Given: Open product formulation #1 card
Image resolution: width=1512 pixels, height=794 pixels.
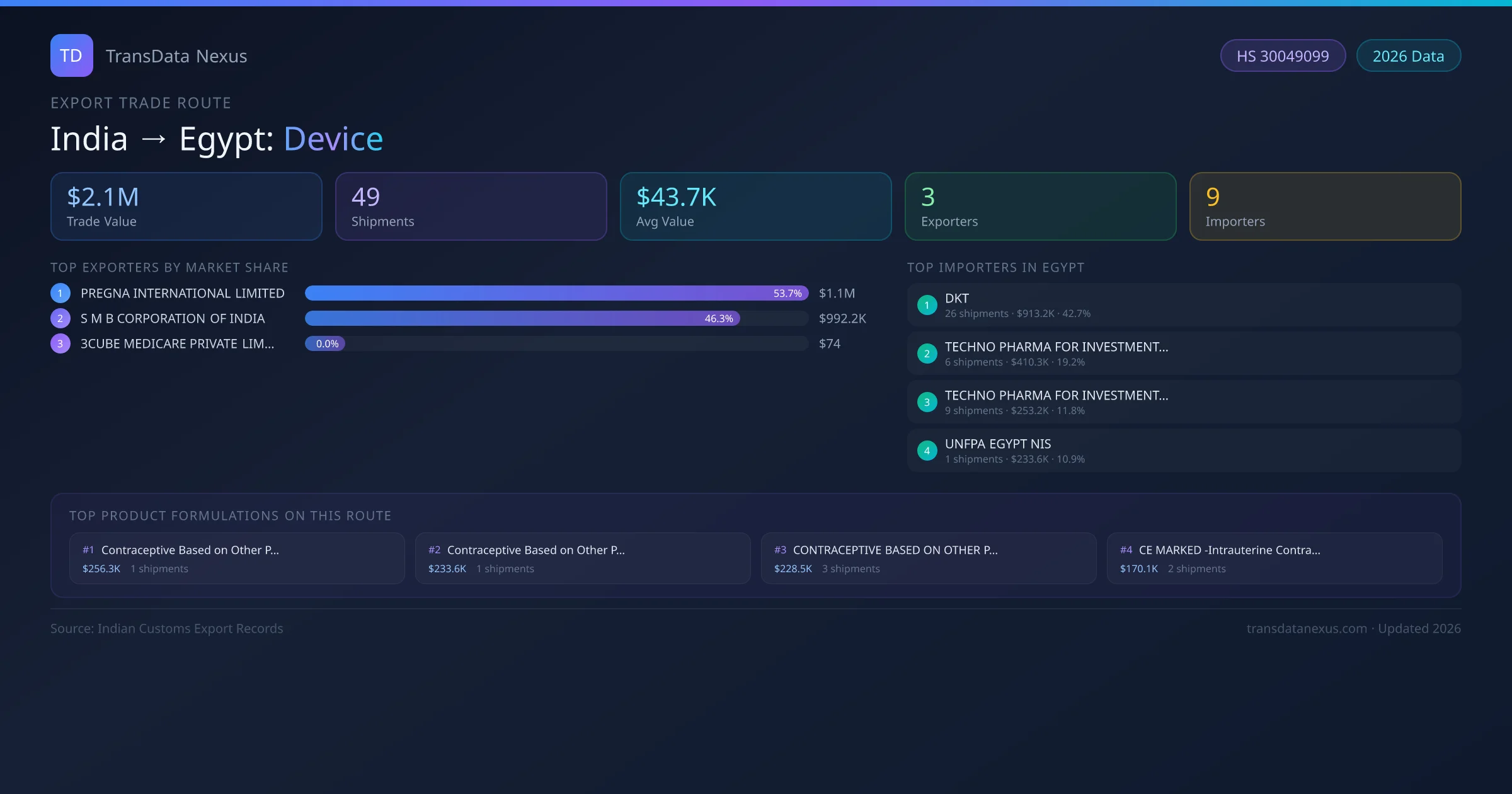Looking at the screenshot, I should (237, 558).
